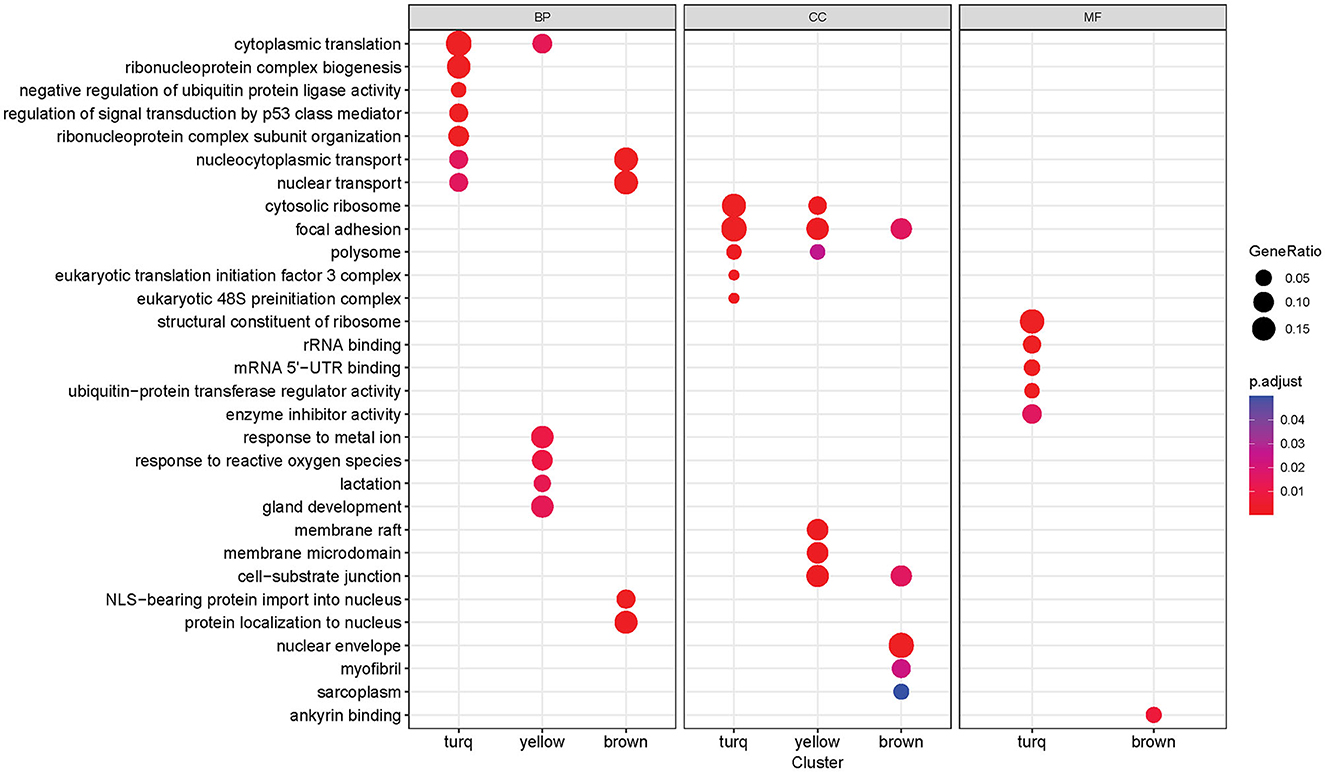Viewport: 1325px width, 772px height.
Task: Click the 'brown' axis label under MF
Action: coord(1153,742)
